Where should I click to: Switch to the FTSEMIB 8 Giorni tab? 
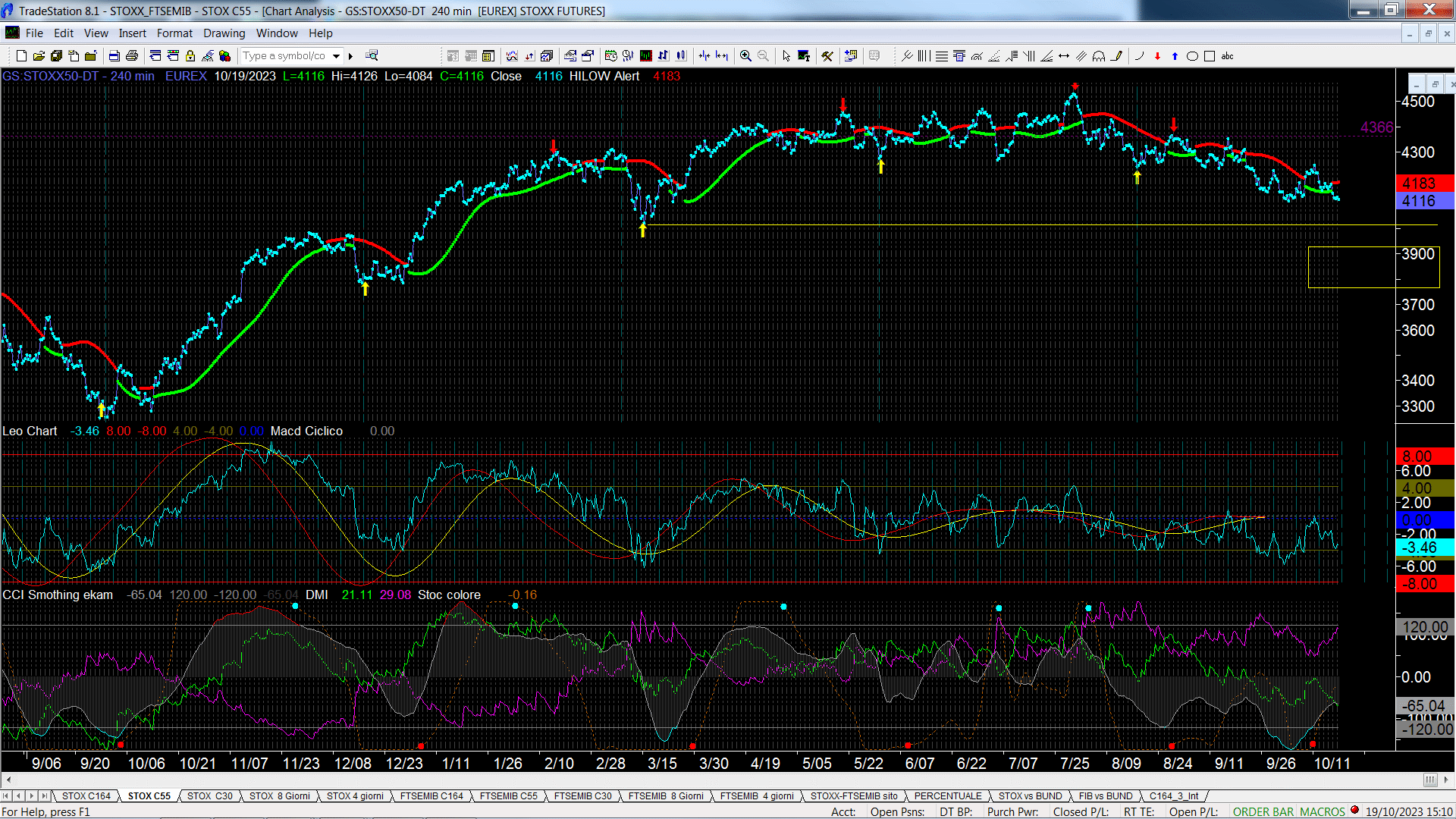pos(666,795)
